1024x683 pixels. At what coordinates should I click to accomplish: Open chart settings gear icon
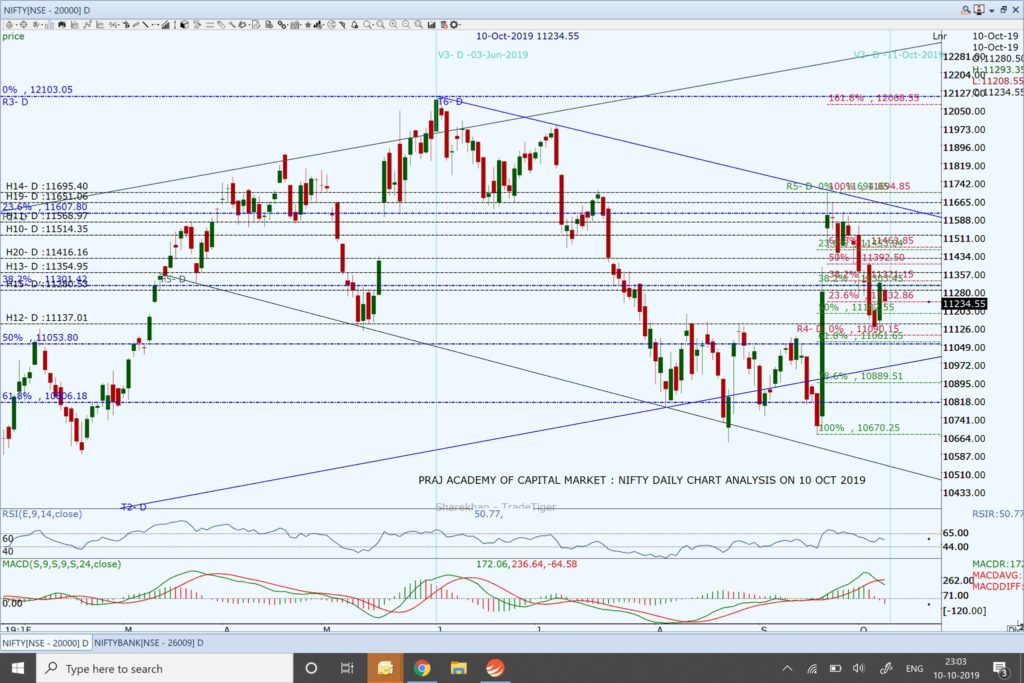tap(454, 25)
